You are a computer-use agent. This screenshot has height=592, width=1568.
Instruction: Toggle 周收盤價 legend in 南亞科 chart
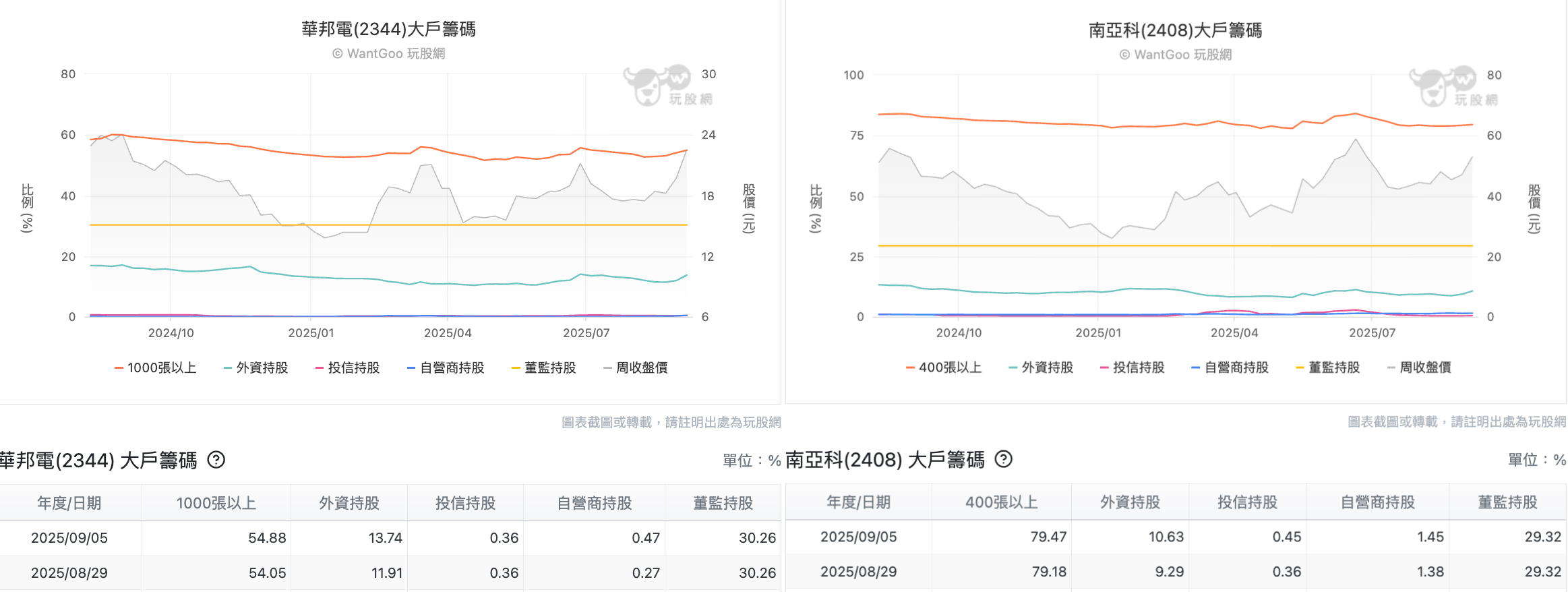[x=1420, y=367]
